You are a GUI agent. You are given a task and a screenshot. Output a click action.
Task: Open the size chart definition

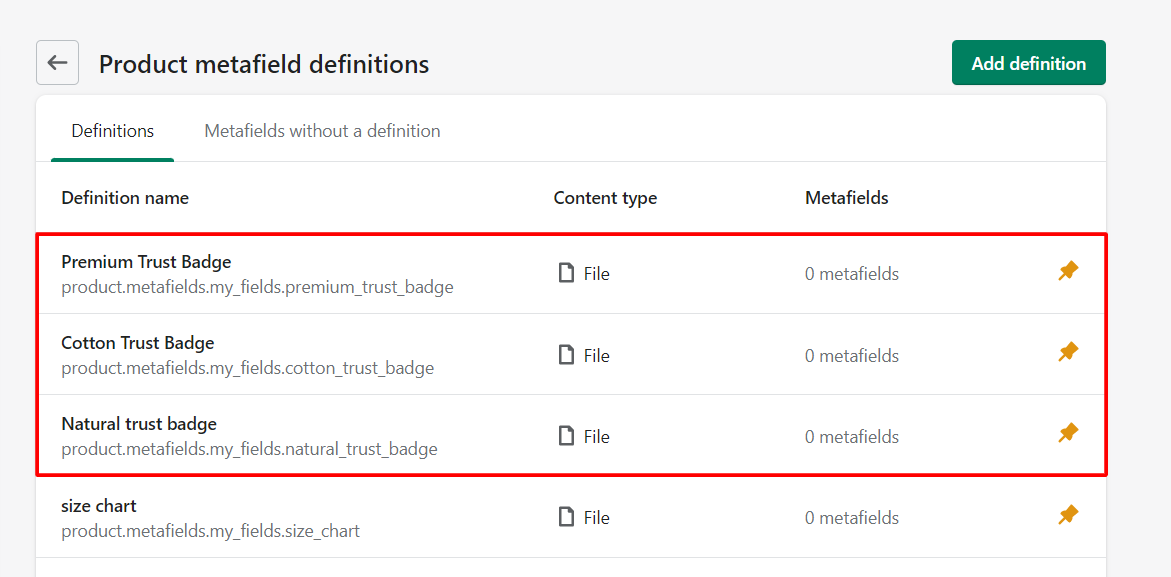click(99, 506)
